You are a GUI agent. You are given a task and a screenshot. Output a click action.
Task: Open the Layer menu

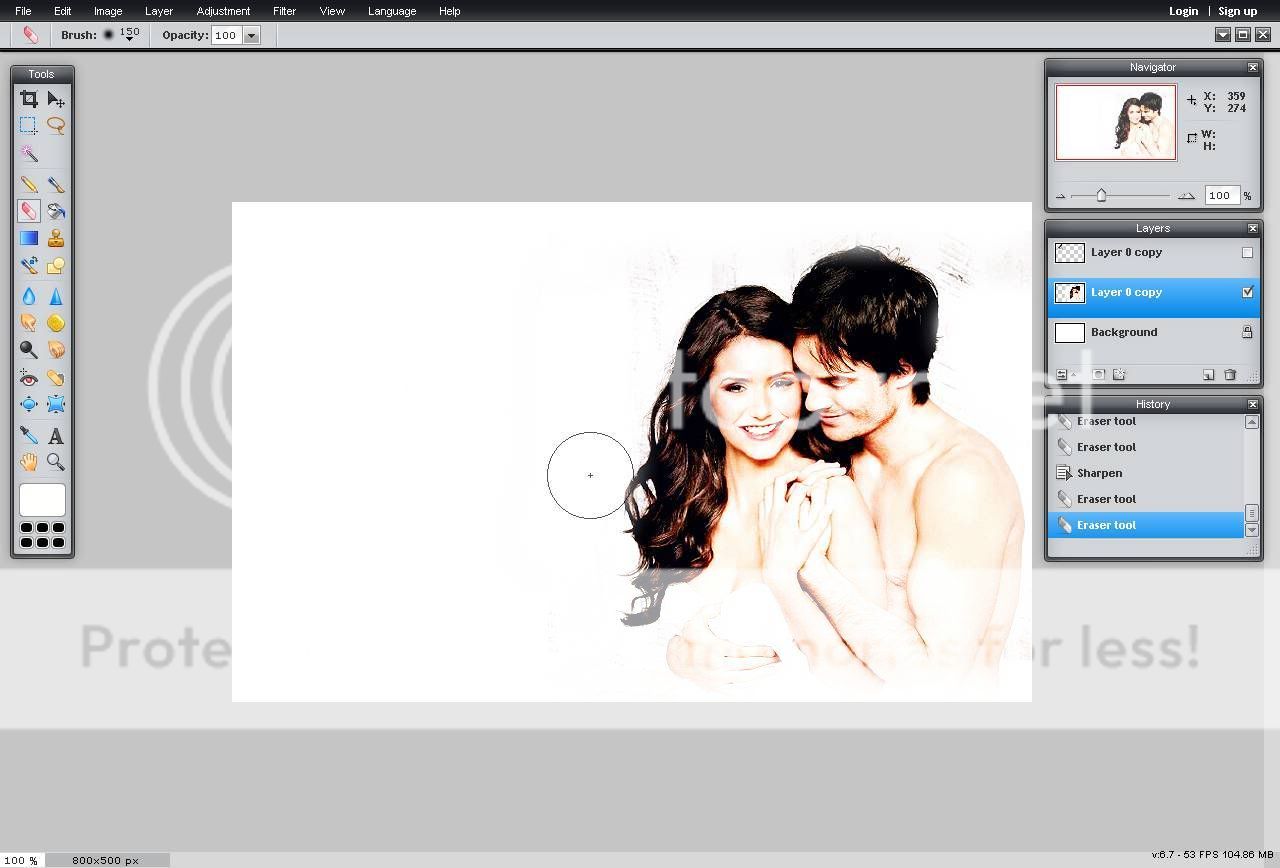[159, 11]
